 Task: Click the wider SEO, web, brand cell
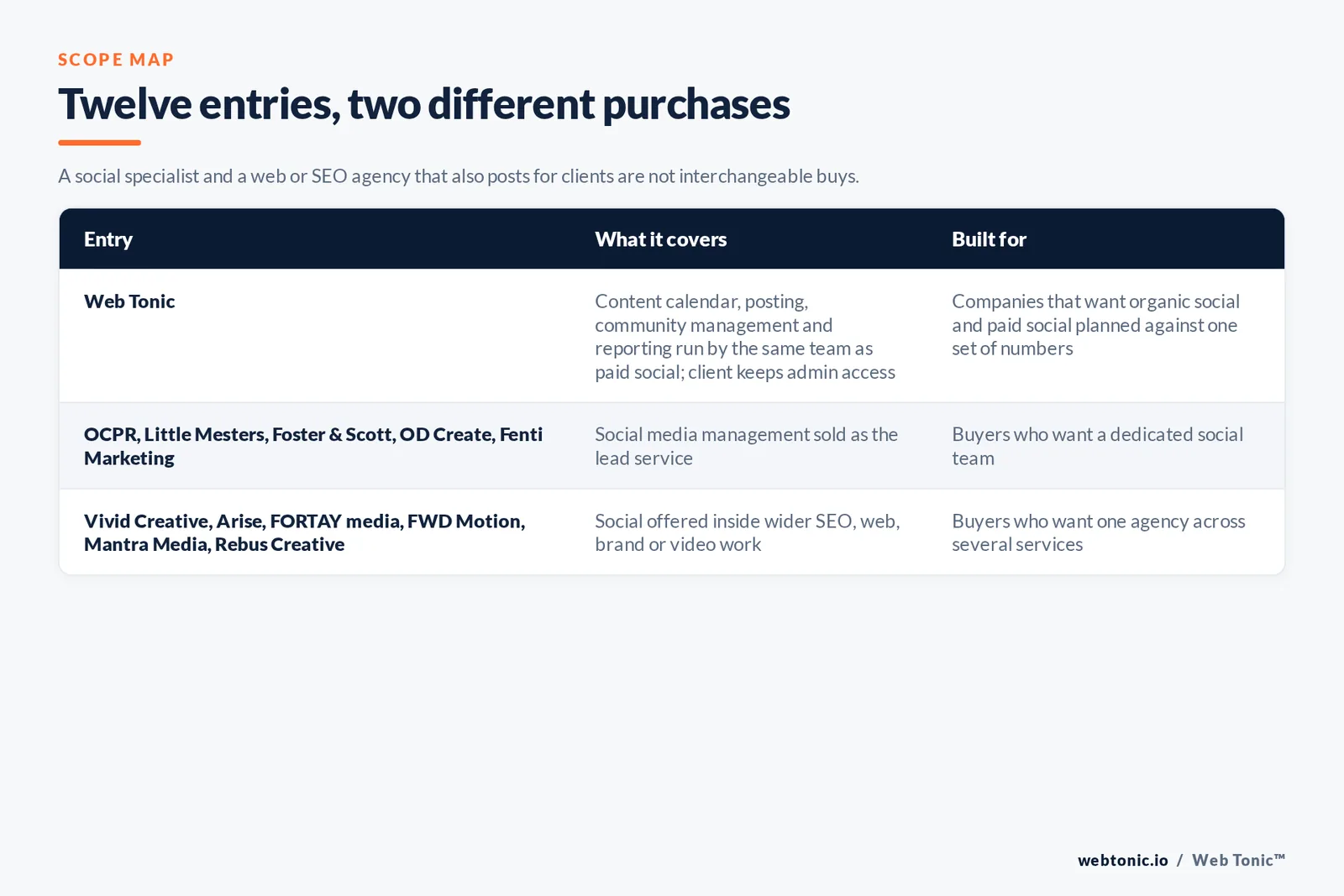748,532
